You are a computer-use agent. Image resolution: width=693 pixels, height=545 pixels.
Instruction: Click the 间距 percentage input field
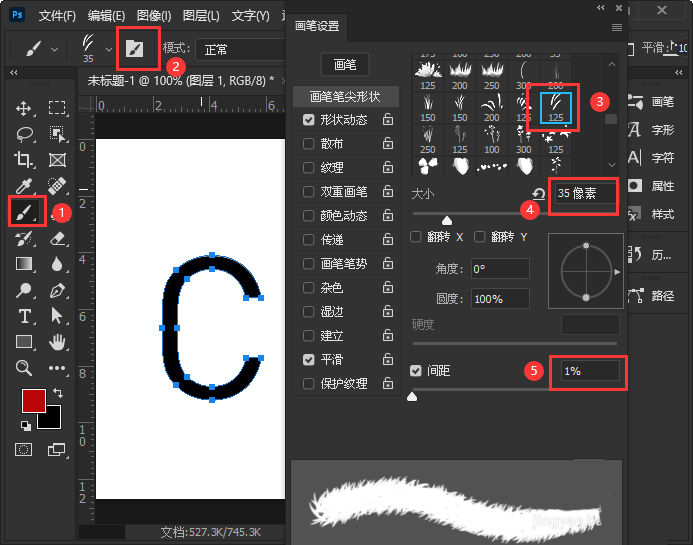coord(590,371)
